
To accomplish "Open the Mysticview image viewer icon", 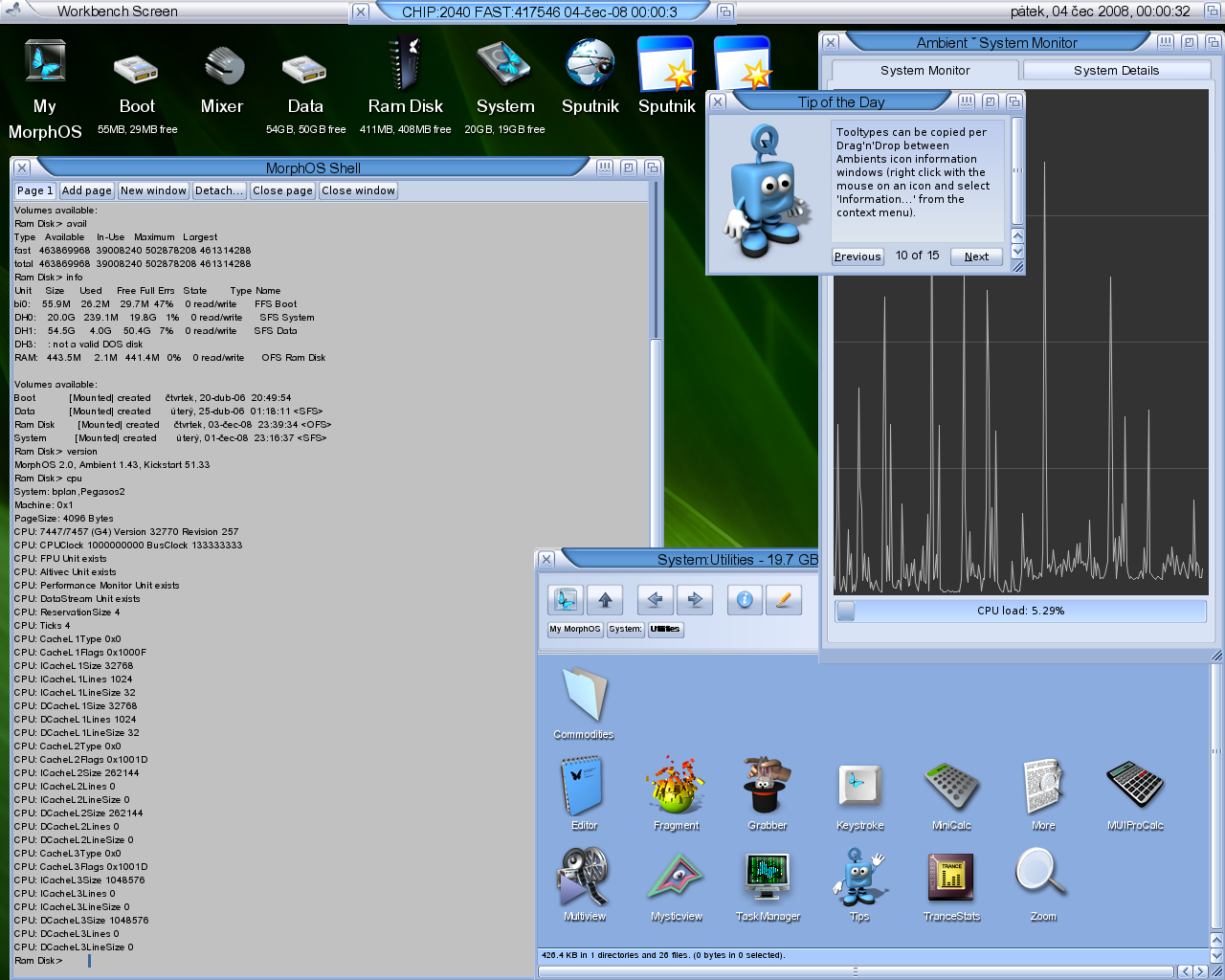I will pos(676,878).
